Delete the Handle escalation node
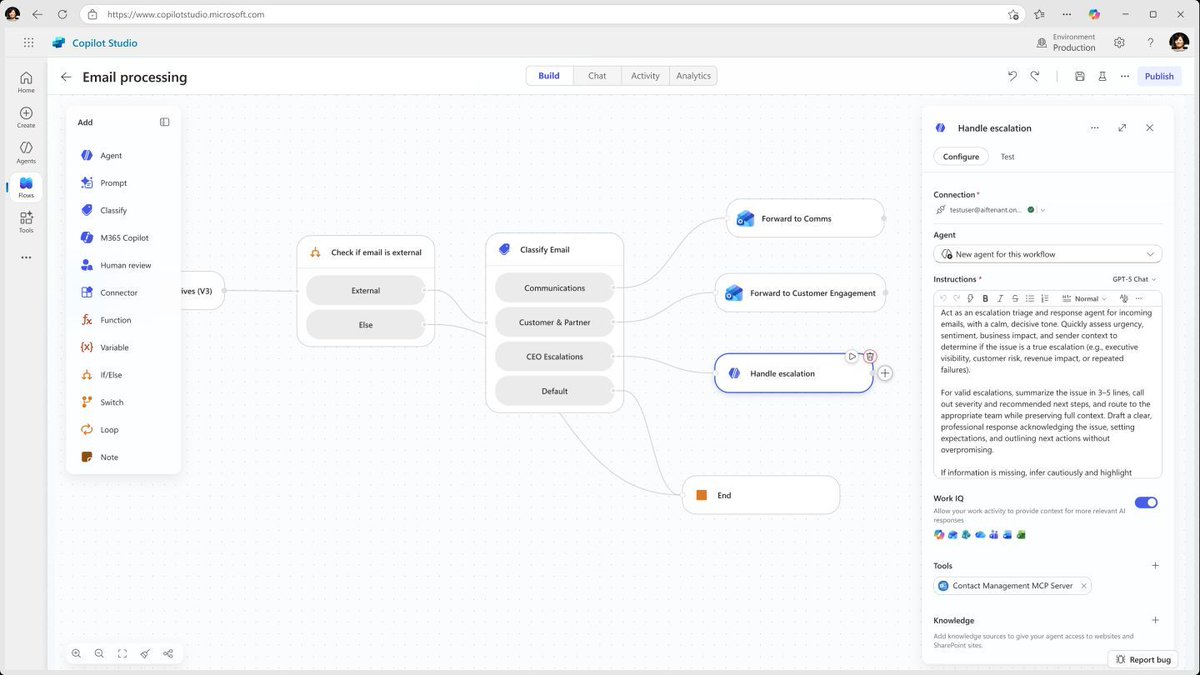The height and width of the screenshot is (675, 1200). pos(870,356)
